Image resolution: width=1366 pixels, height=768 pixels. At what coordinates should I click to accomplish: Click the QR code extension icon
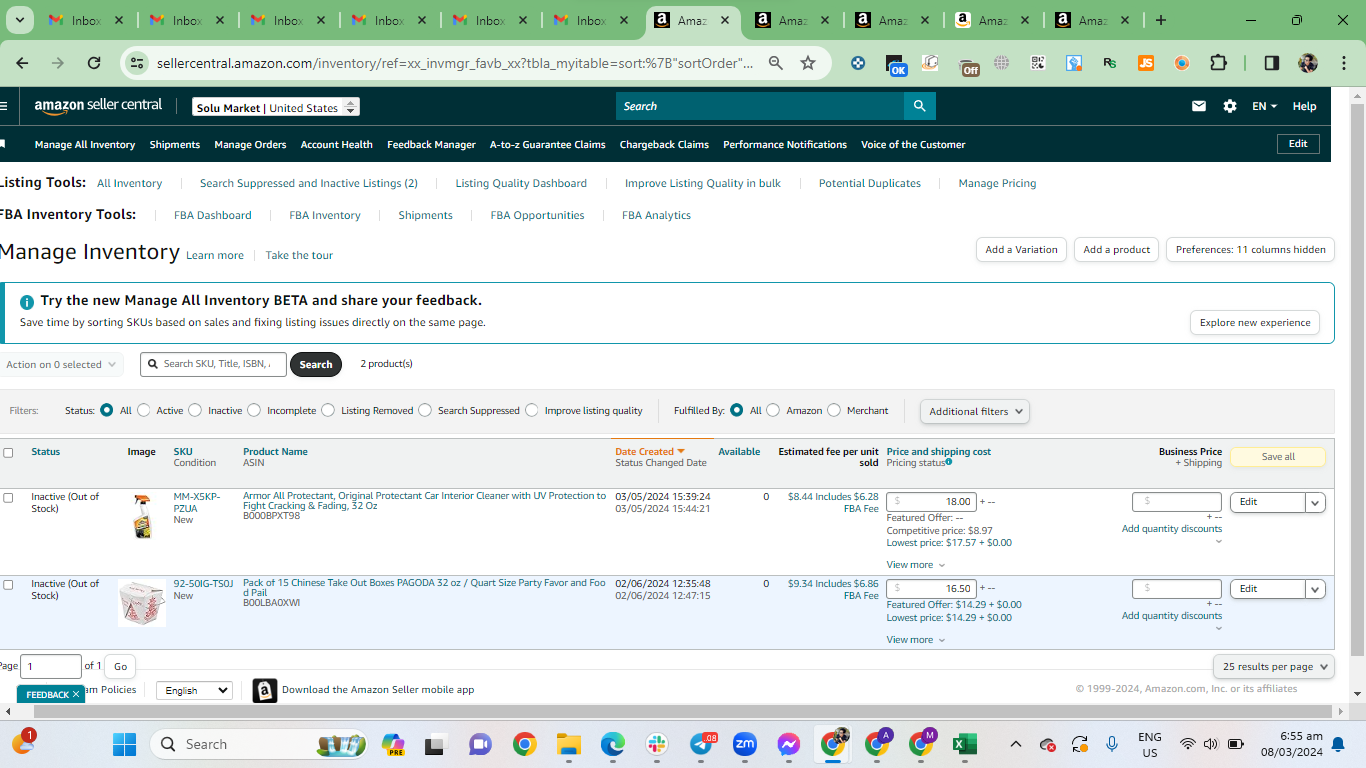coord(1038,63)
